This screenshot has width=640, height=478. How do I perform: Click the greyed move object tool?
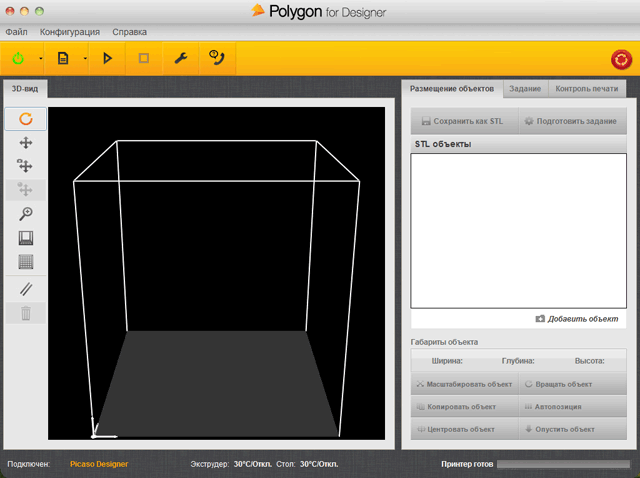[25, 189]
